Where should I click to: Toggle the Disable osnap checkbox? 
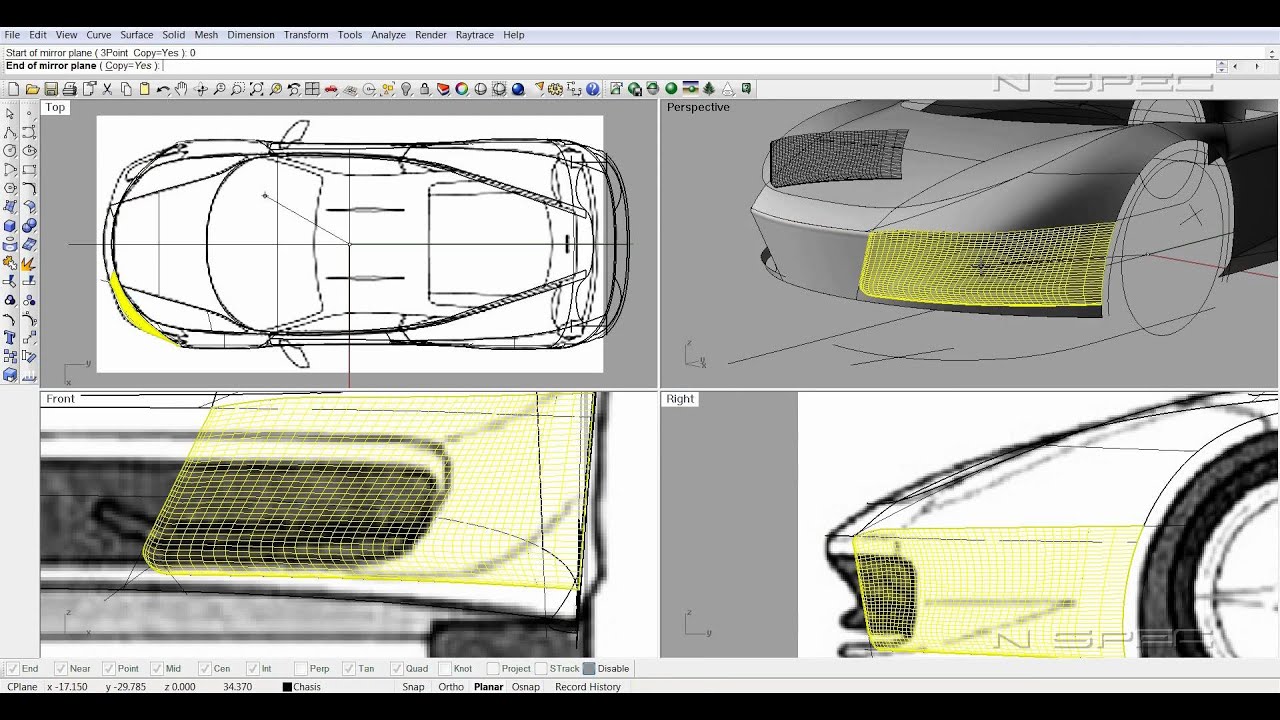pyautogui.click(x=589, y=669)
